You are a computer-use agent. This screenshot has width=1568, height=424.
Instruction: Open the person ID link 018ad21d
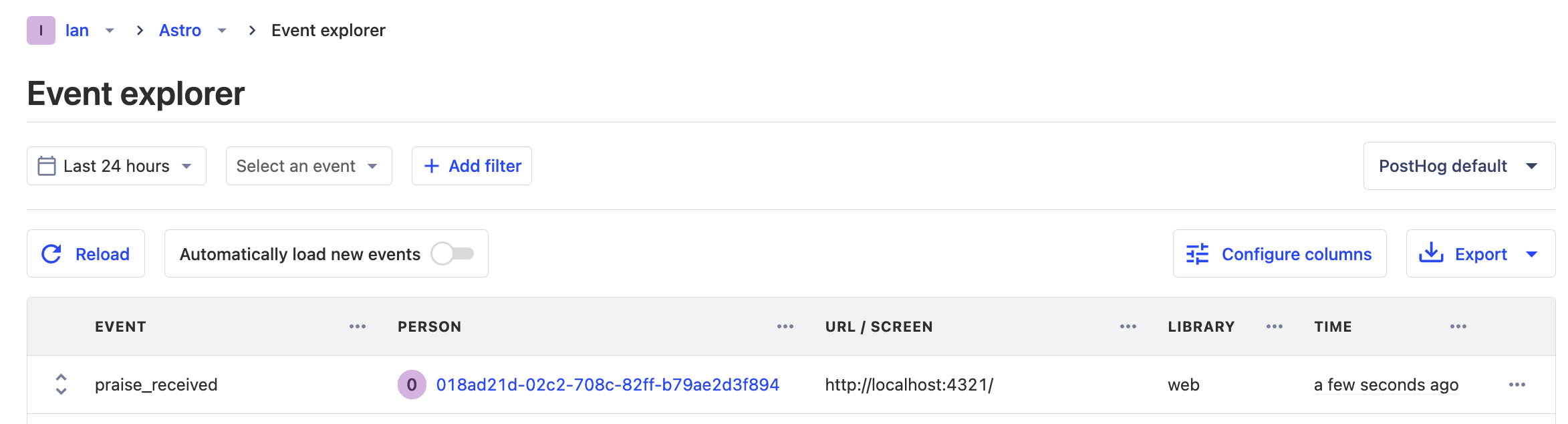[607, 385]
